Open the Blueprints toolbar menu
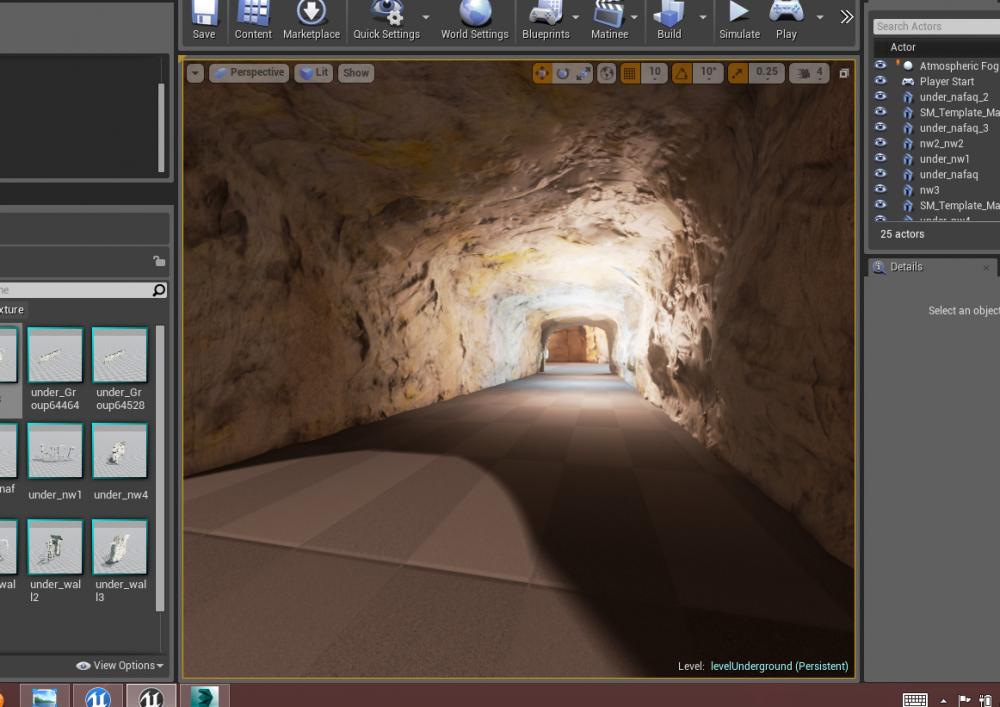The width and height of the screenshot is (1000, 707). (x=545, y=20)
